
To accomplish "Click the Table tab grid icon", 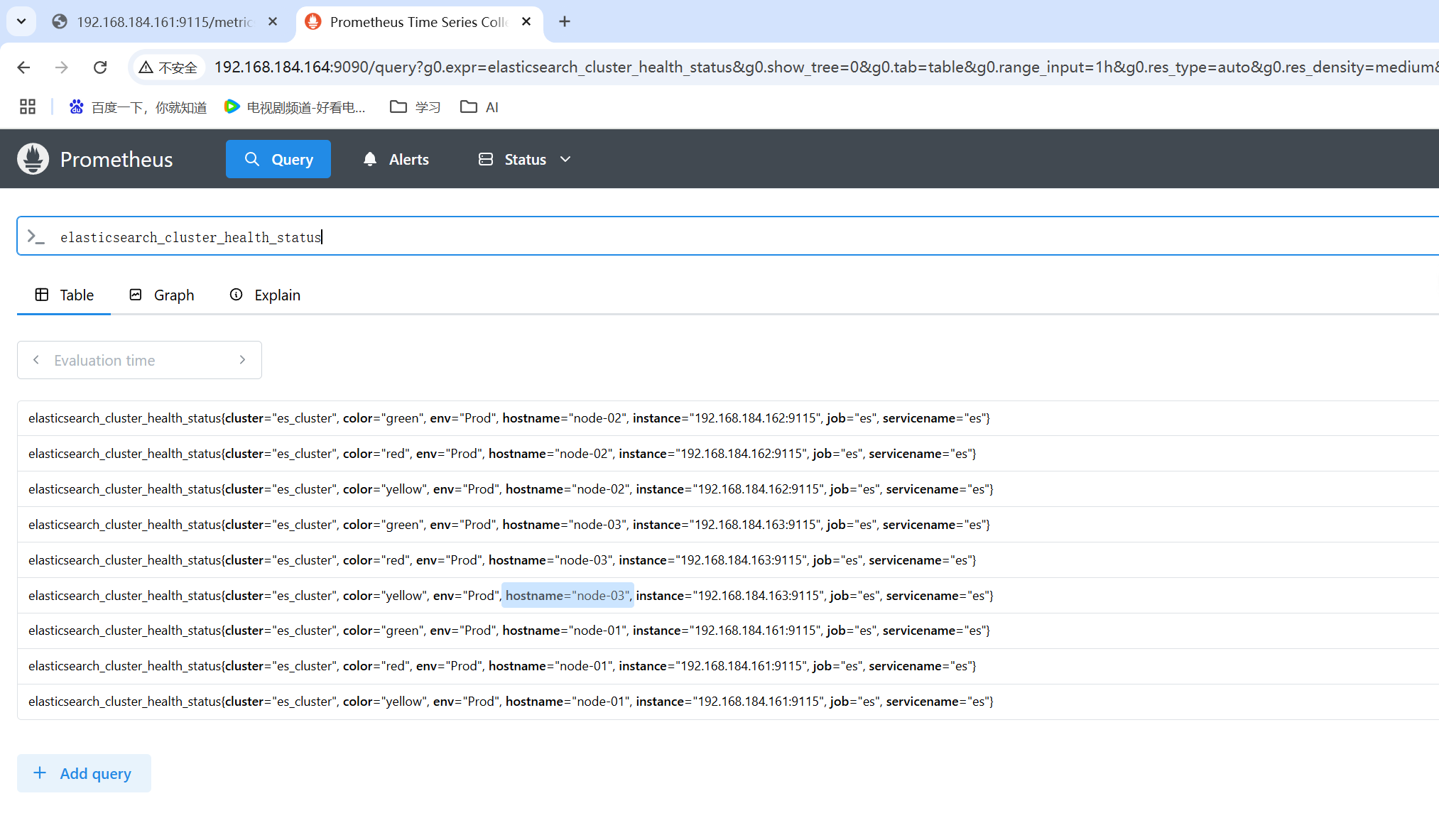I will click(x=42, y=295).
